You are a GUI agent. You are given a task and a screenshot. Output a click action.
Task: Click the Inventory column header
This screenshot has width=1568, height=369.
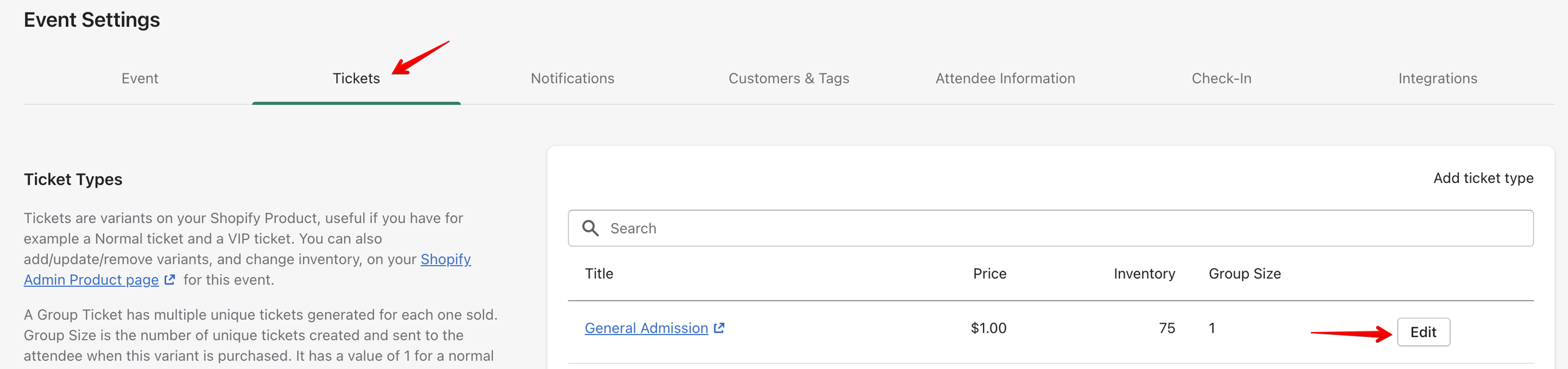coord(1143,274)
